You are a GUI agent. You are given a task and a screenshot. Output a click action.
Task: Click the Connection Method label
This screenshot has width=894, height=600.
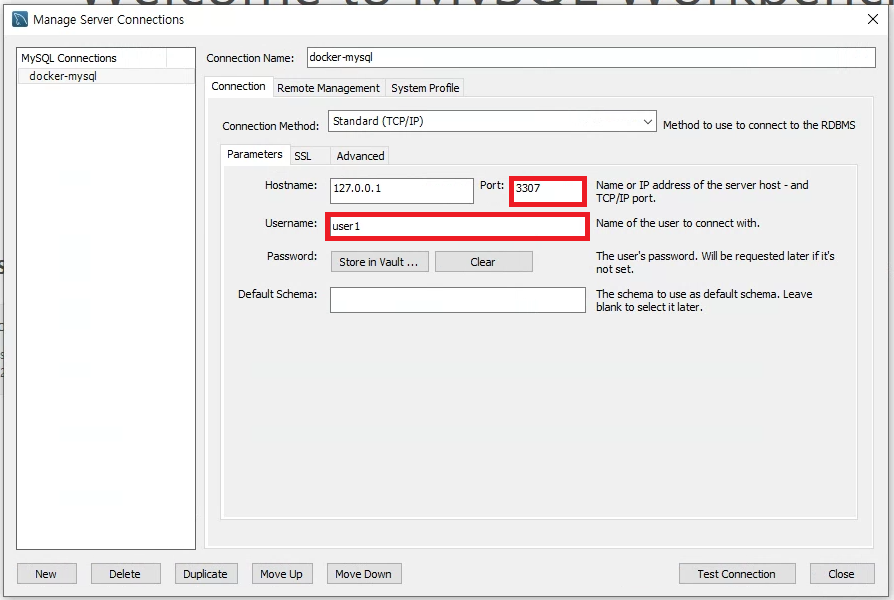pyautogui.click(x=271, y=126)
